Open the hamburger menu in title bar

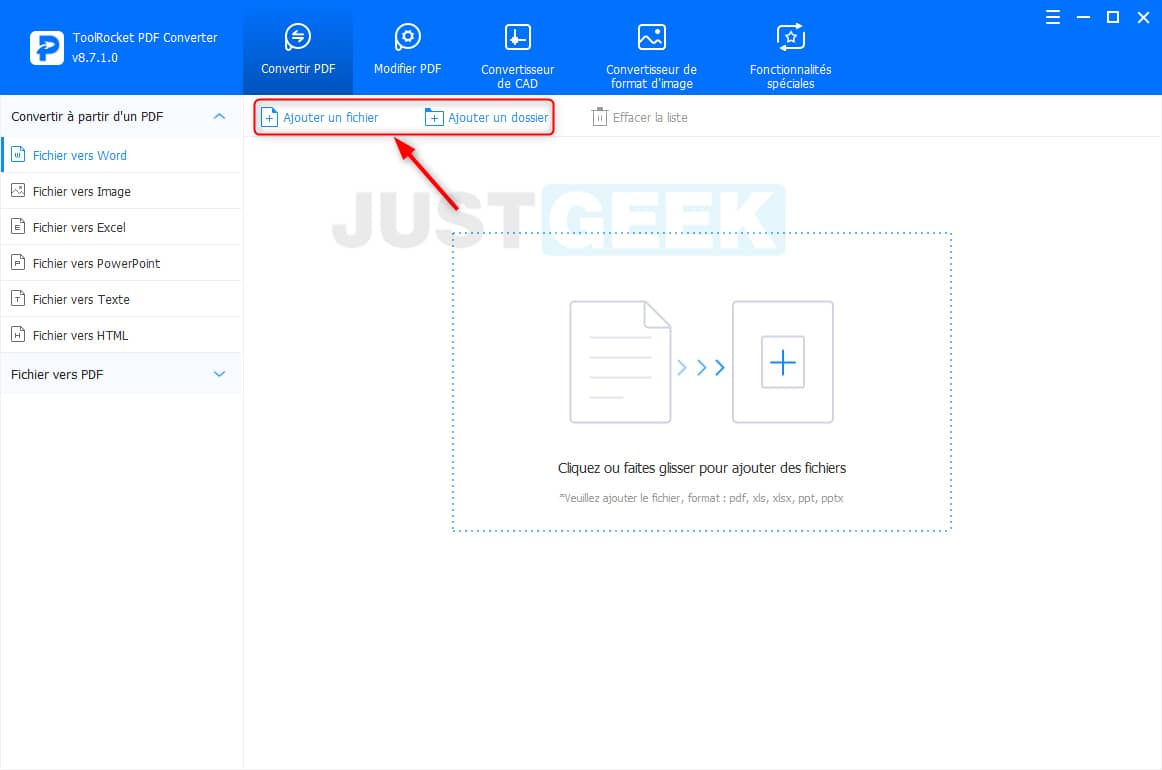(1052, 17)
